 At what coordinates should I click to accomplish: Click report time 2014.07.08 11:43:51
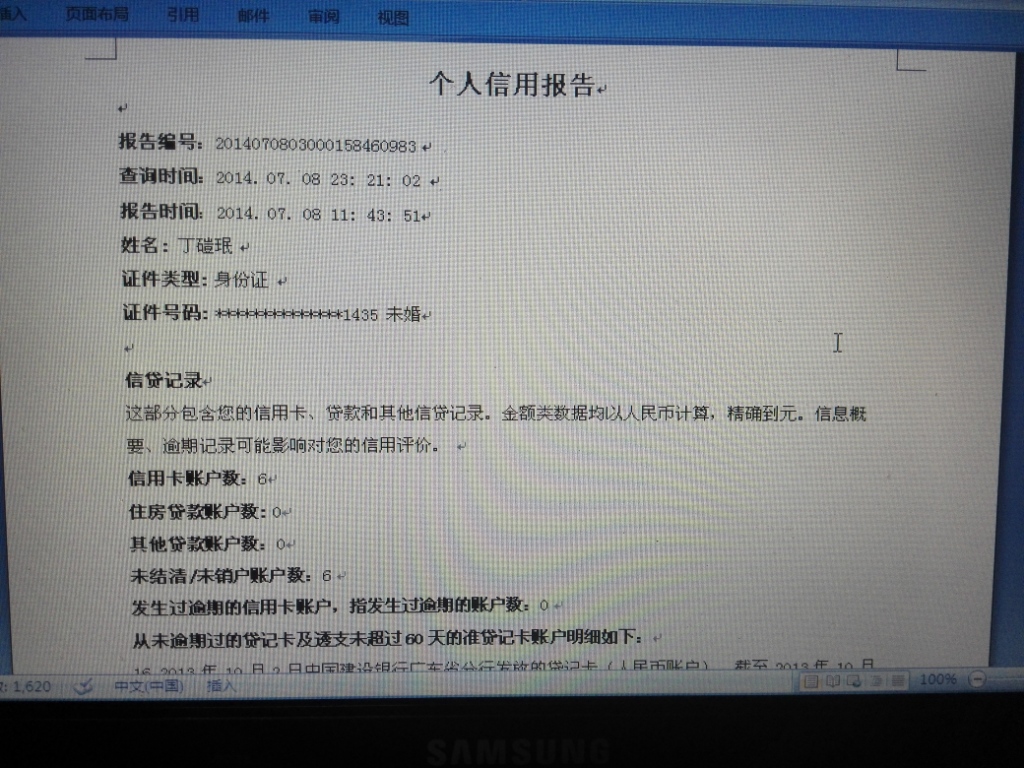point(319,214)
